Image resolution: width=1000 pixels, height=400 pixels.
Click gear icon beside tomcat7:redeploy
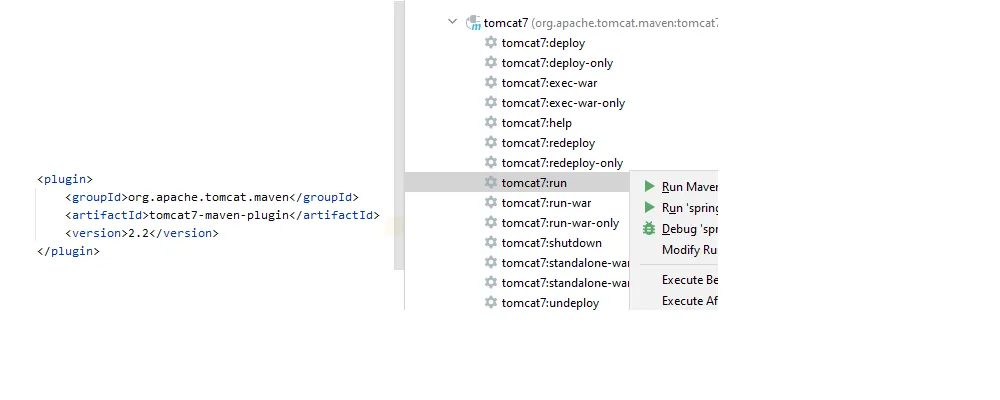[490, 142]
